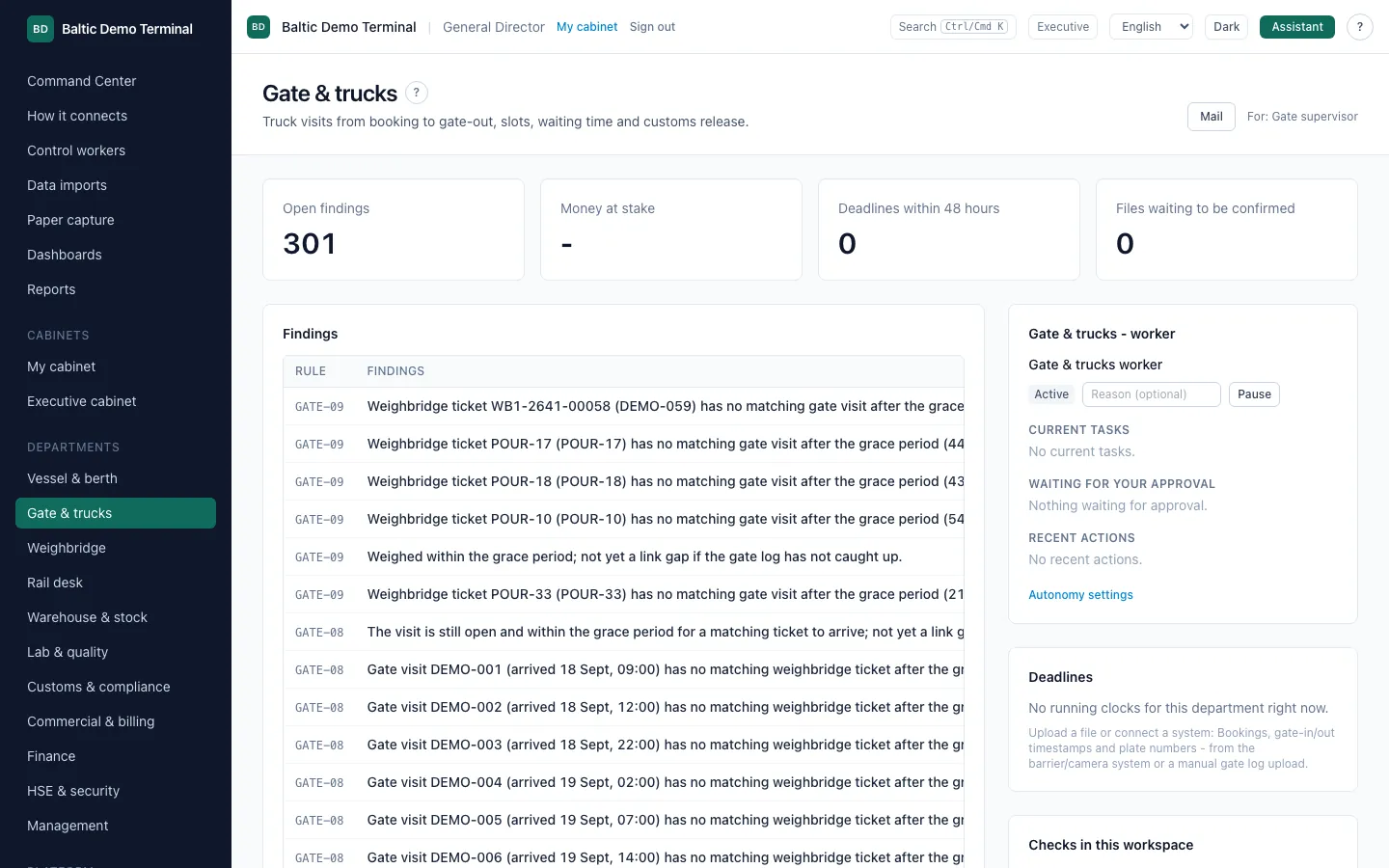Click the Search box with Ctrl/Cmd K
The height and width of the screenshot is (868, 1389).
point(953,27)
